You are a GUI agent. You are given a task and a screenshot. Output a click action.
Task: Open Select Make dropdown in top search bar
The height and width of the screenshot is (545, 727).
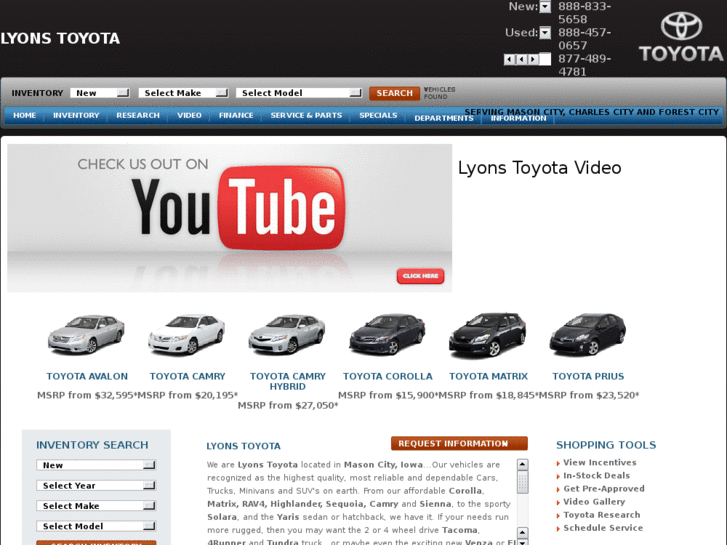point(183,93)
